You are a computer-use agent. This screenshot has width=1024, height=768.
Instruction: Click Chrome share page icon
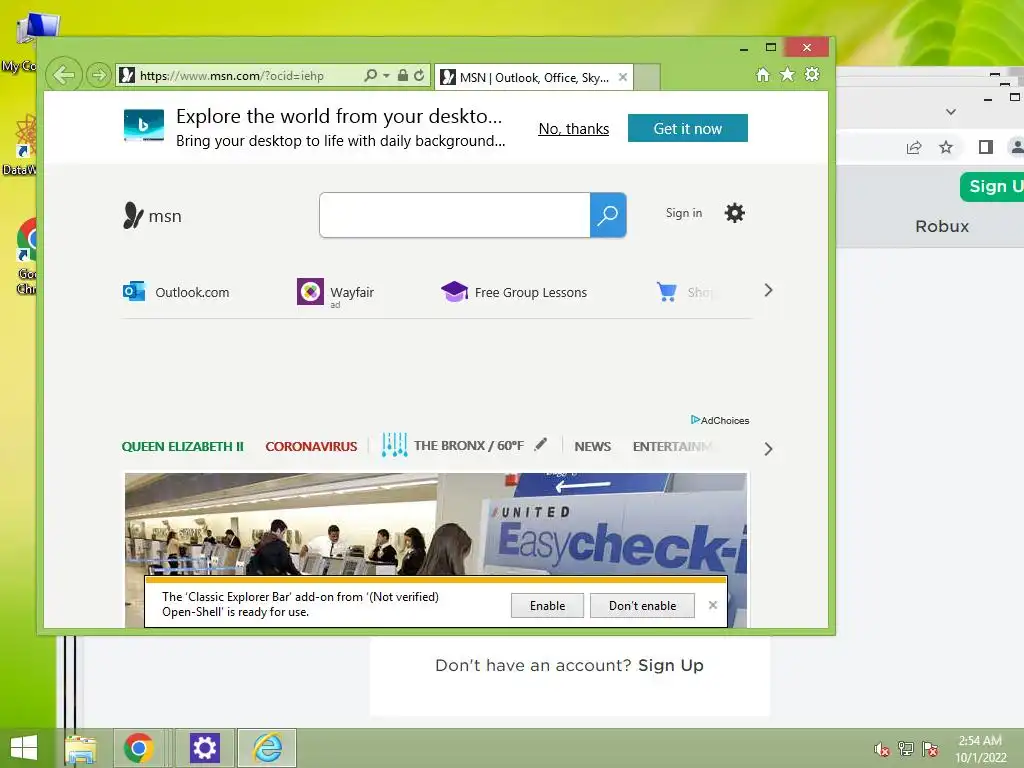pos(914,148)
